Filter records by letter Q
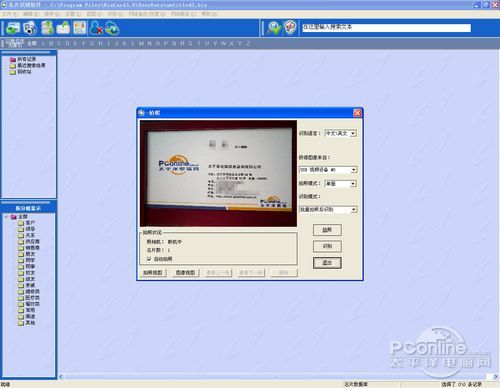 [174, 43]
